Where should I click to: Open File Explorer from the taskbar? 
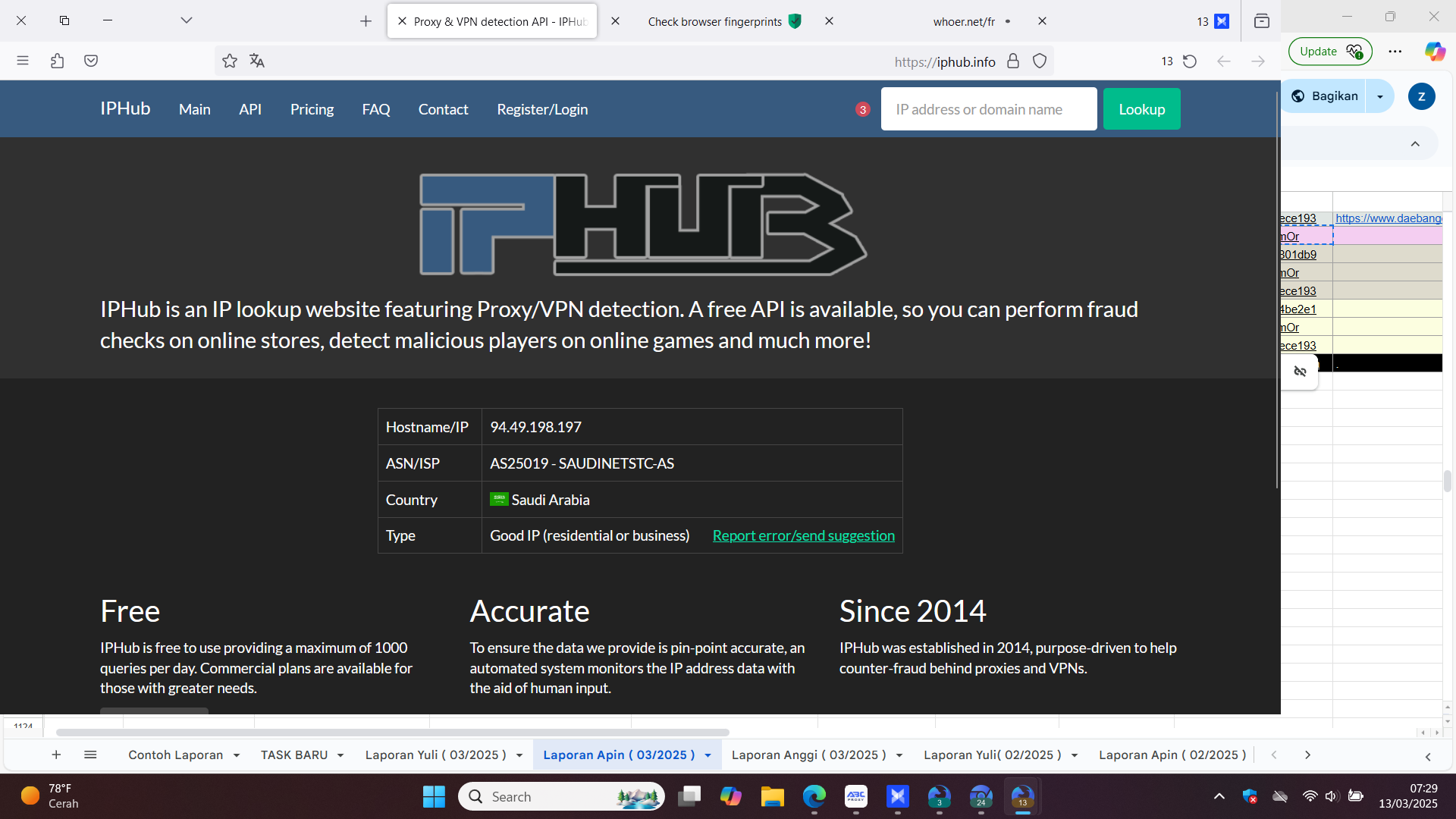(x=772, y=796)
